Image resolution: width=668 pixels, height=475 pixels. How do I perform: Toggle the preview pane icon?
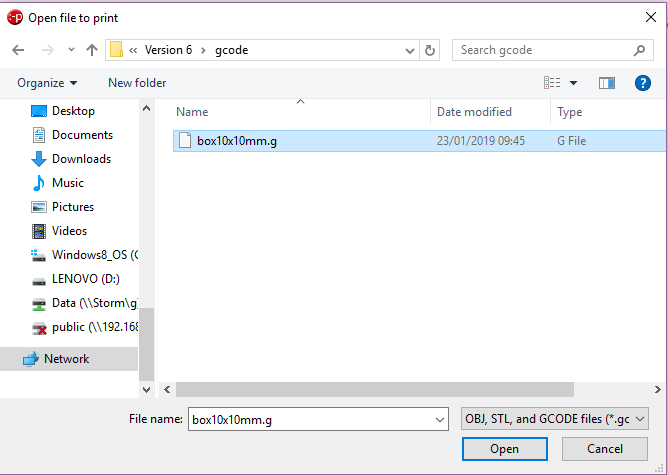point(606,83)
